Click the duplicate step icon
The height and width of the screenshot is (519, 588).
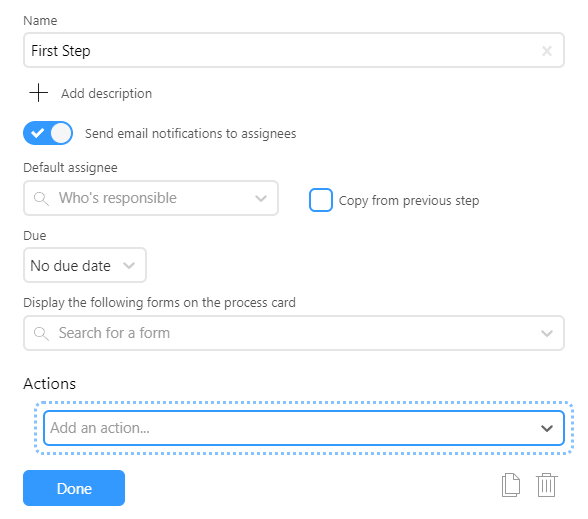click(x=511, y=485)
